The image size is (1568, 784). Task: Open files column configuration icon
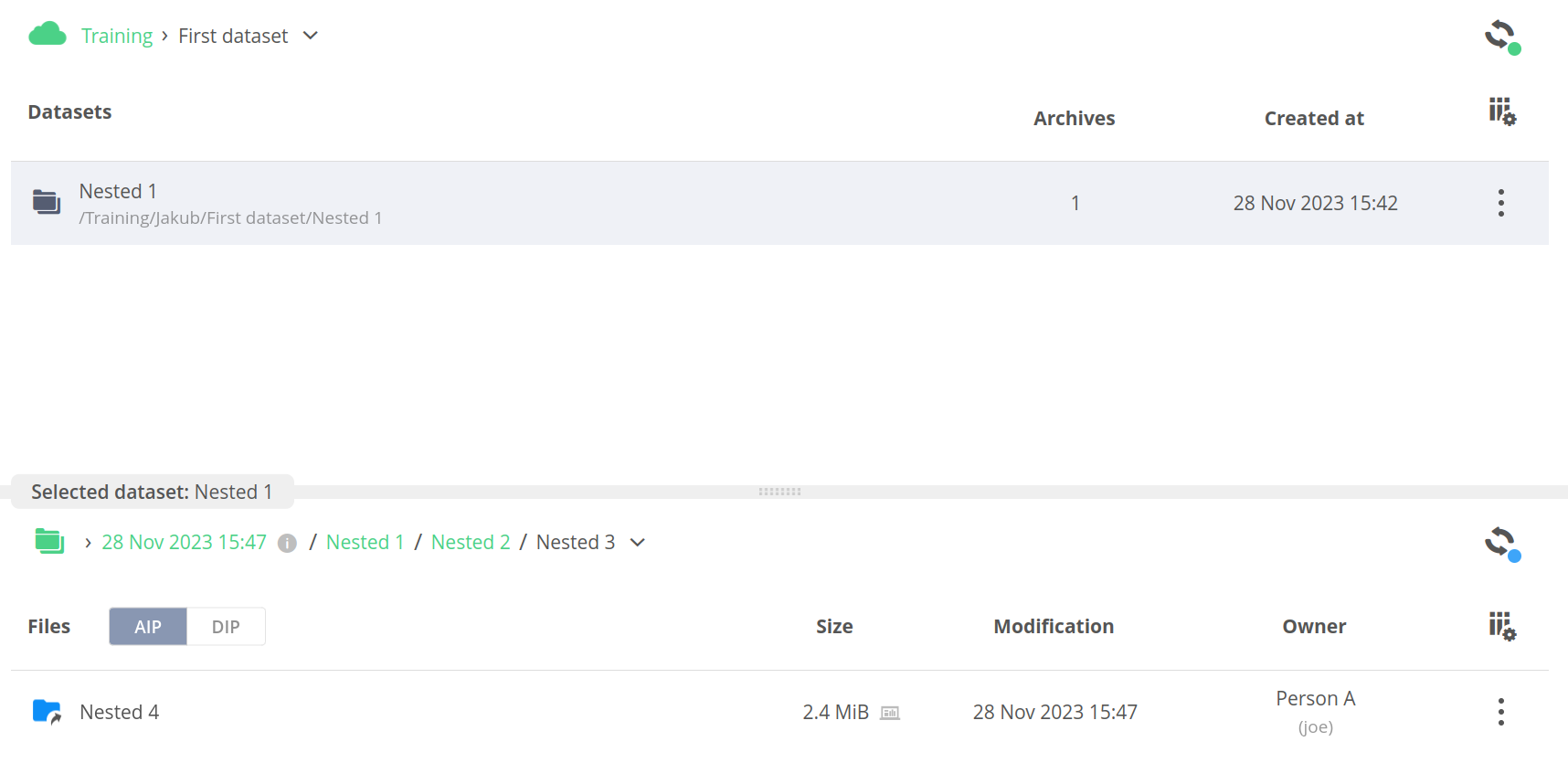click(1501, 627)
